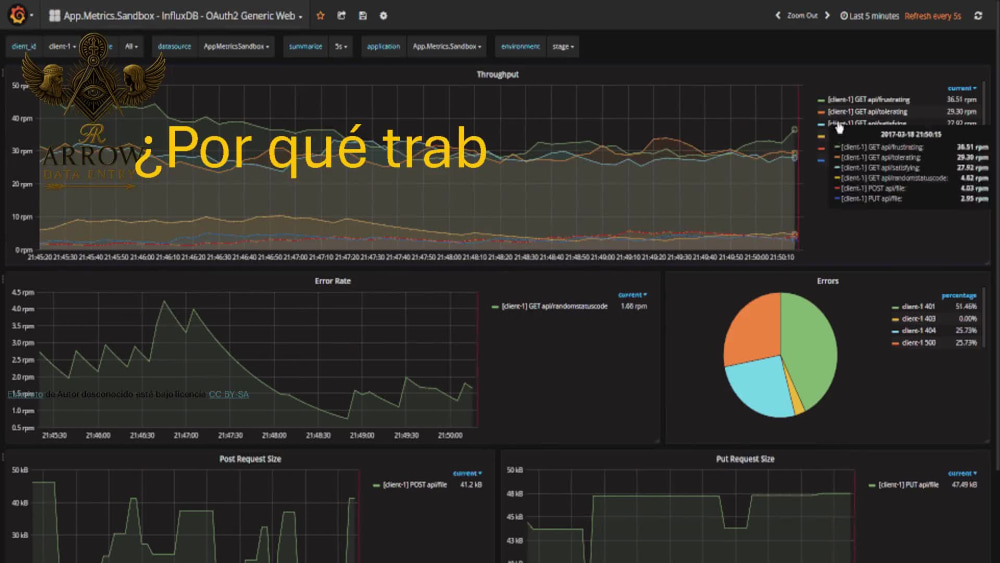The height and width of the screenshot is (563, 1000).
Task: Click the dashboard grid icon beside title
Action: coord(55,15)
